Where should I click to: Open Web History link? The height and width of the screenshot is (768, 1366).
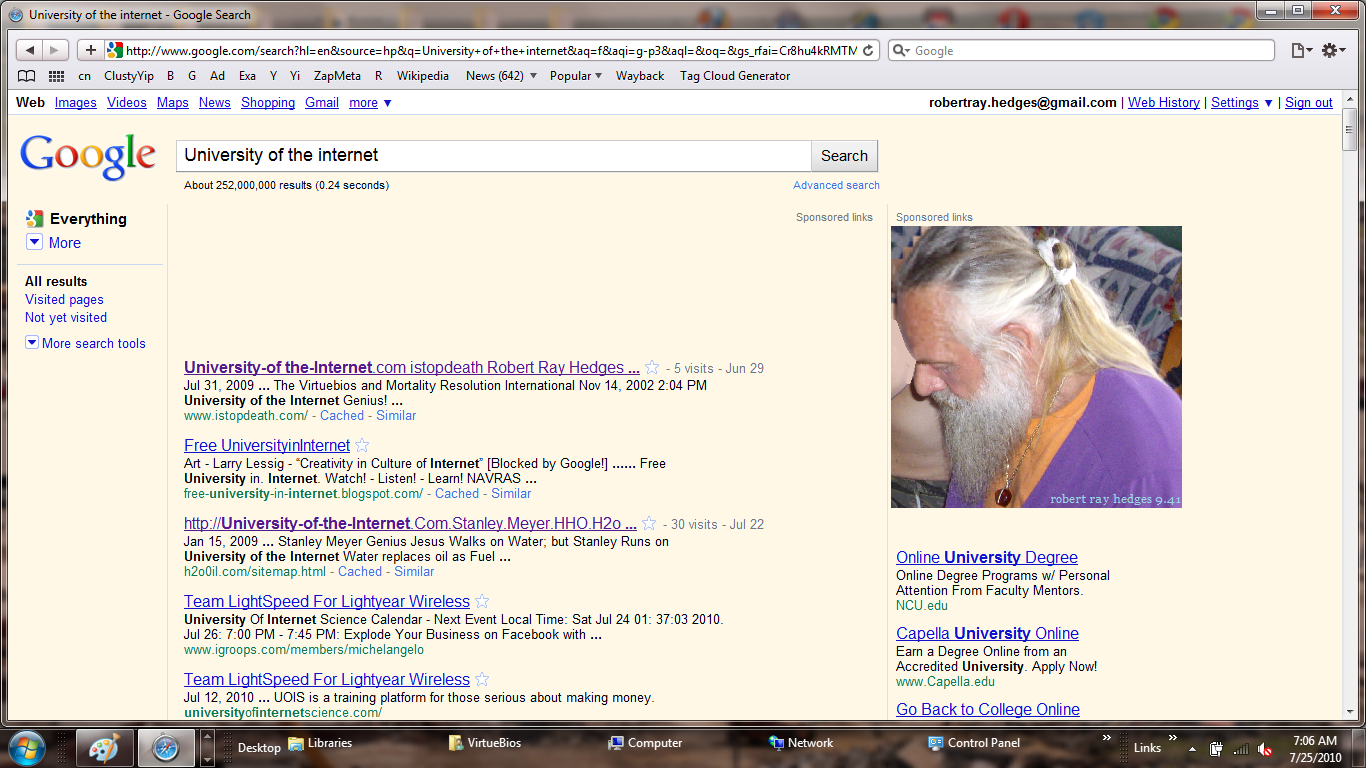pyautogui.click(x=1164, y=103)
